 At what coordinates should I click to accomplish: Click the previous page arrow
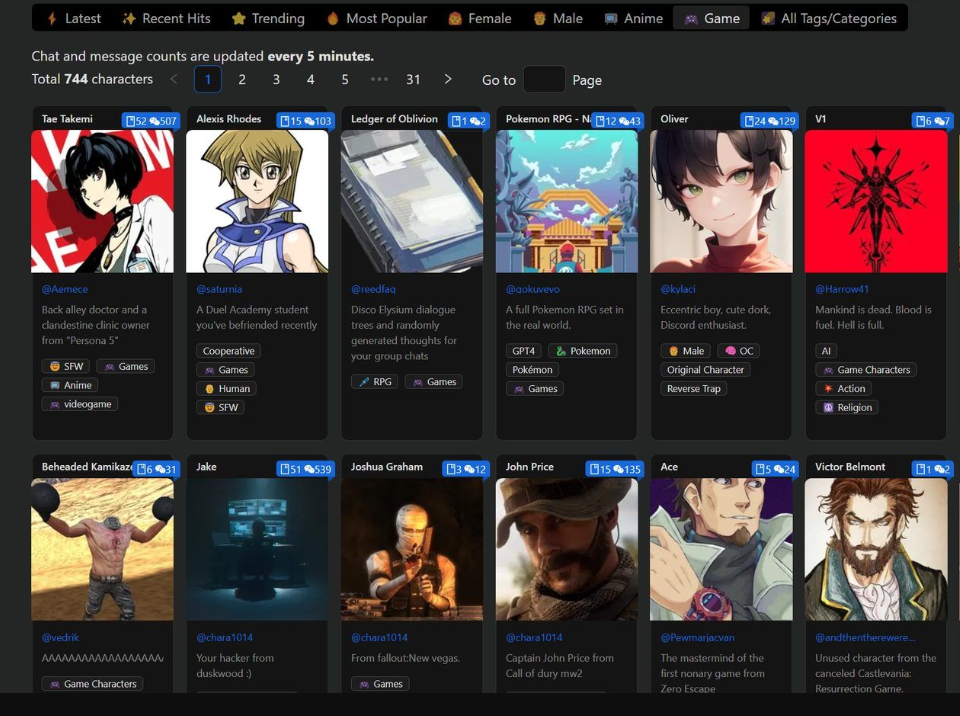174,80
